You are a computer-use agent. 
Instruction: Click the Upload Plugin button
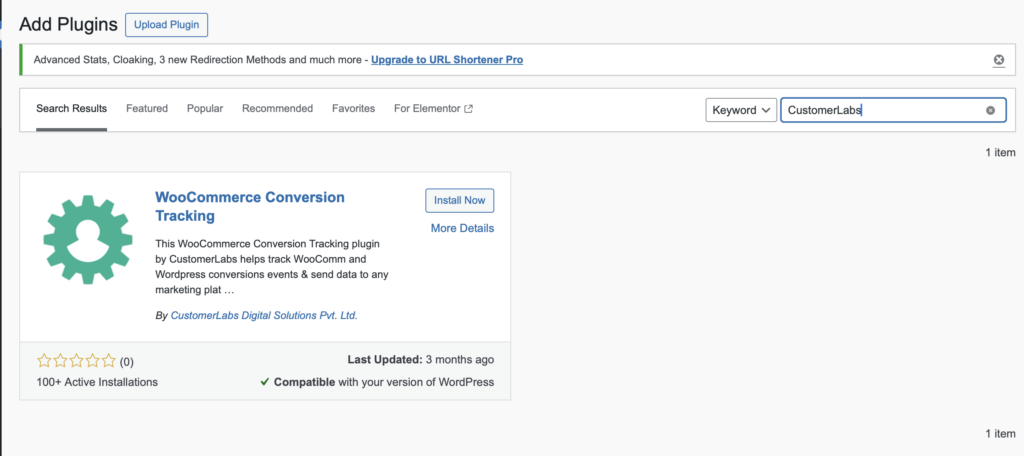pos(166,24)
